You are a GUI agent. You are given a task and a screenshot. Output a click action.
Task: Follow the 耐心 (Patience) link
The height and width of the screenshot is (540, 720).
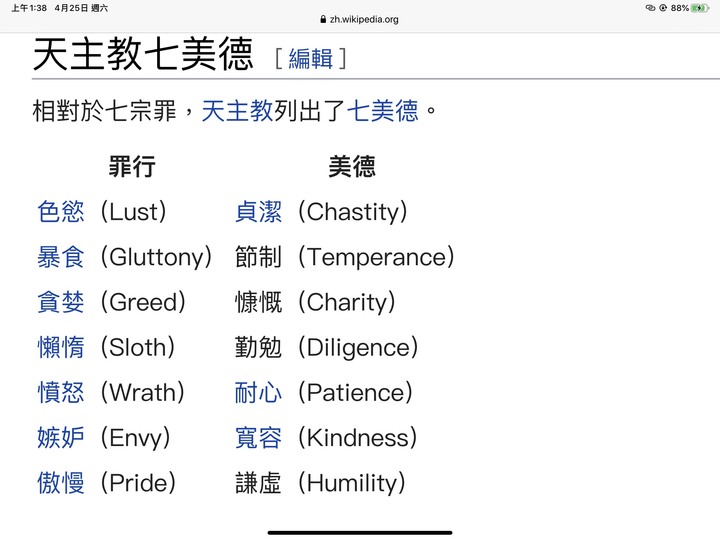(258, 393)
